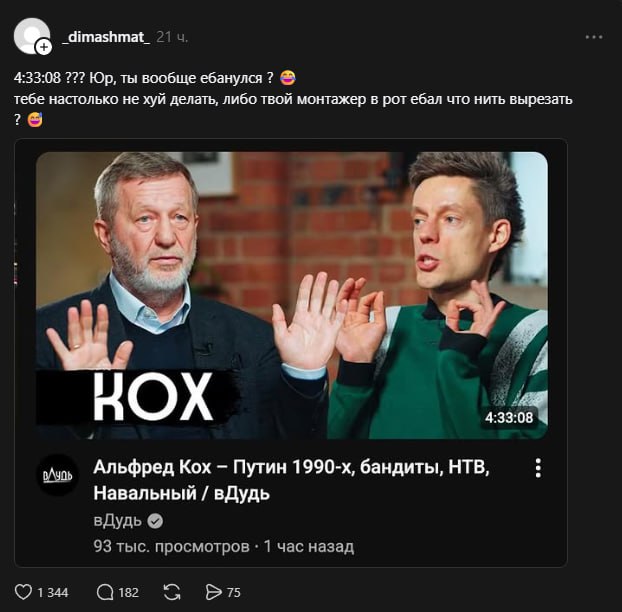Screen dimensions: 622x612
Task: Repost using the circular arrows icon
Action: click(x=171, y=592)
